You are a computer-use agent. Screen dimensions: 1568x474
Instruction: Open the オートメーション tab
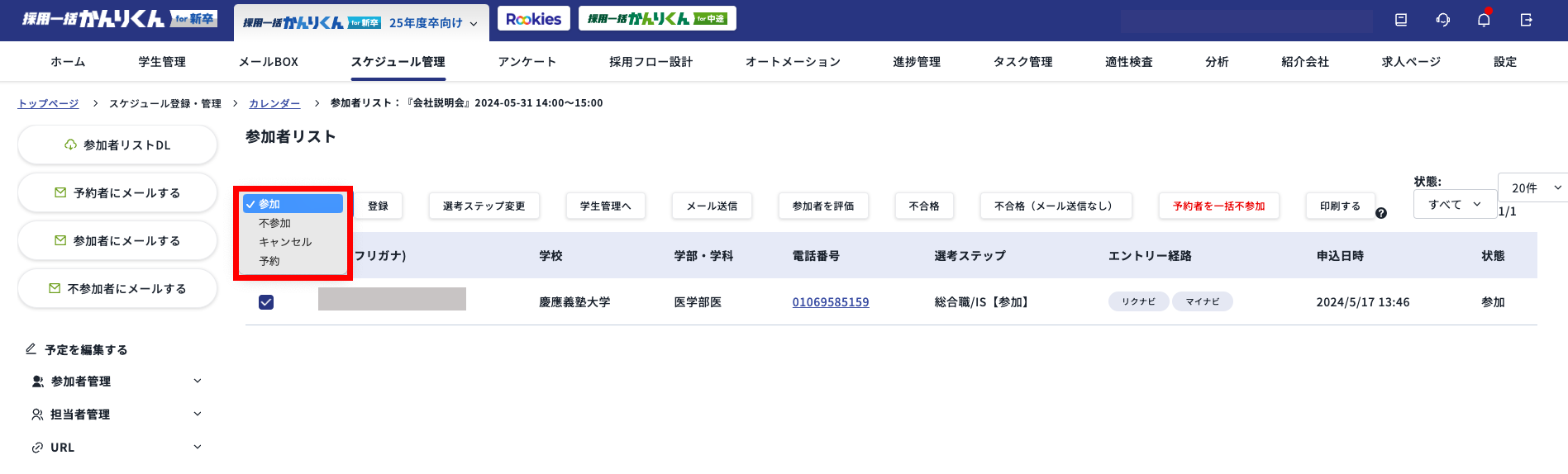point(793,62)
